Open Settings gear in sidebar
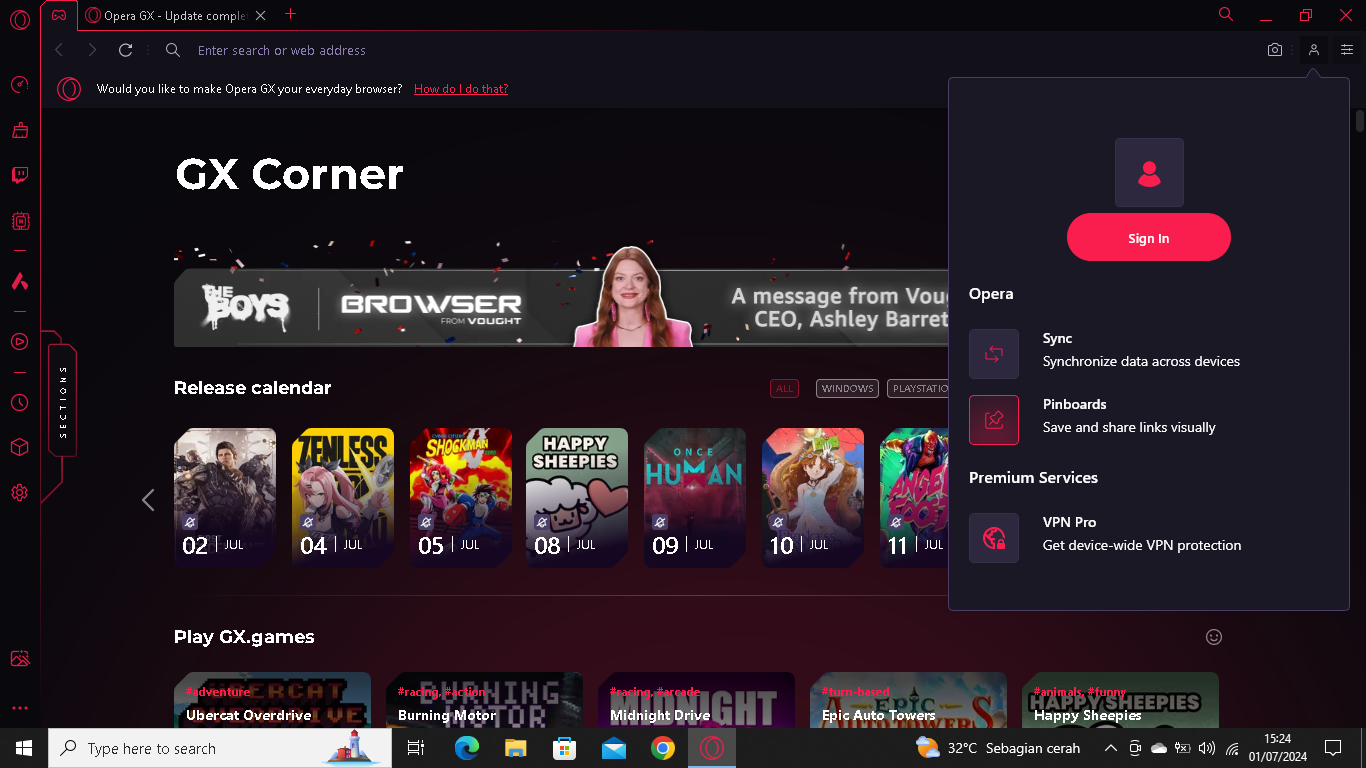The width and height of the screenshot is (1366, 768). pos(19,492)
